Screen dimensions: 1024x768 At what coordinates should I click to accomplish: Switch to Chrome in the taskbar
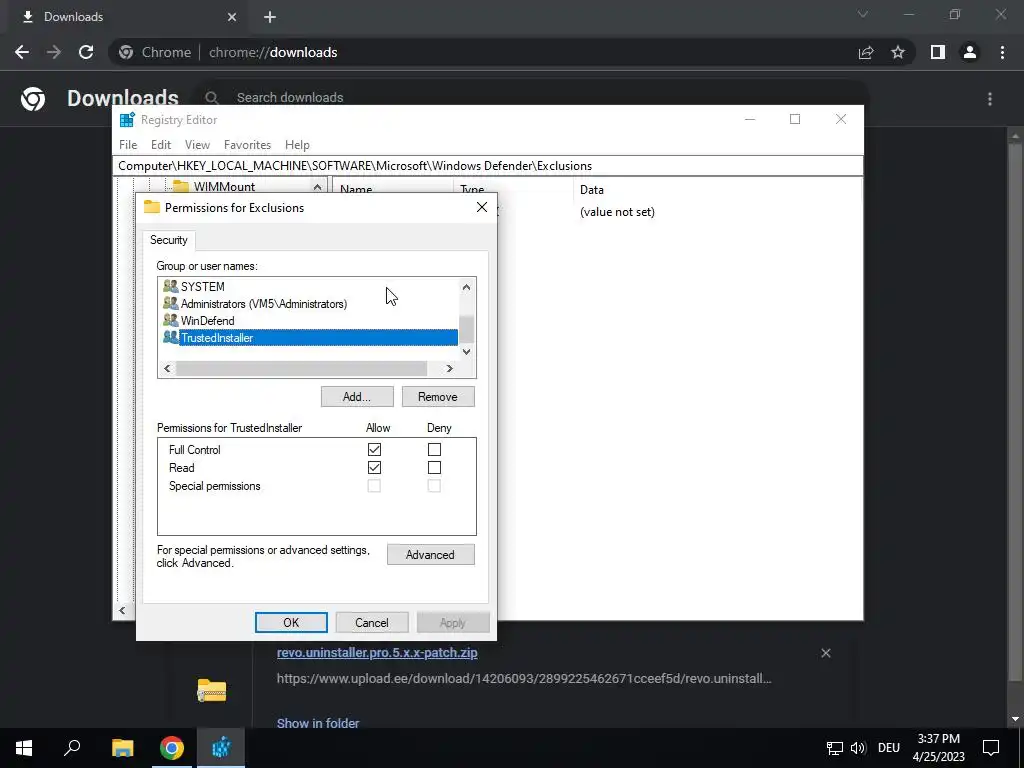172,748
